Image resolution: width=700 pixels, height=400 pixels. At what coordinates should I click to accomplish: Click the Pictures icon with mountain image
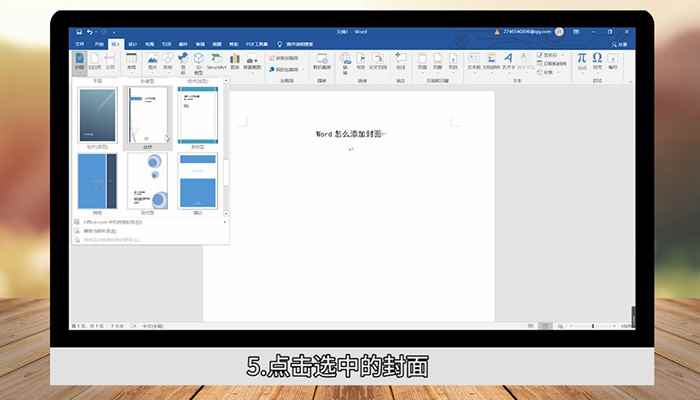[x=152, y=62]
